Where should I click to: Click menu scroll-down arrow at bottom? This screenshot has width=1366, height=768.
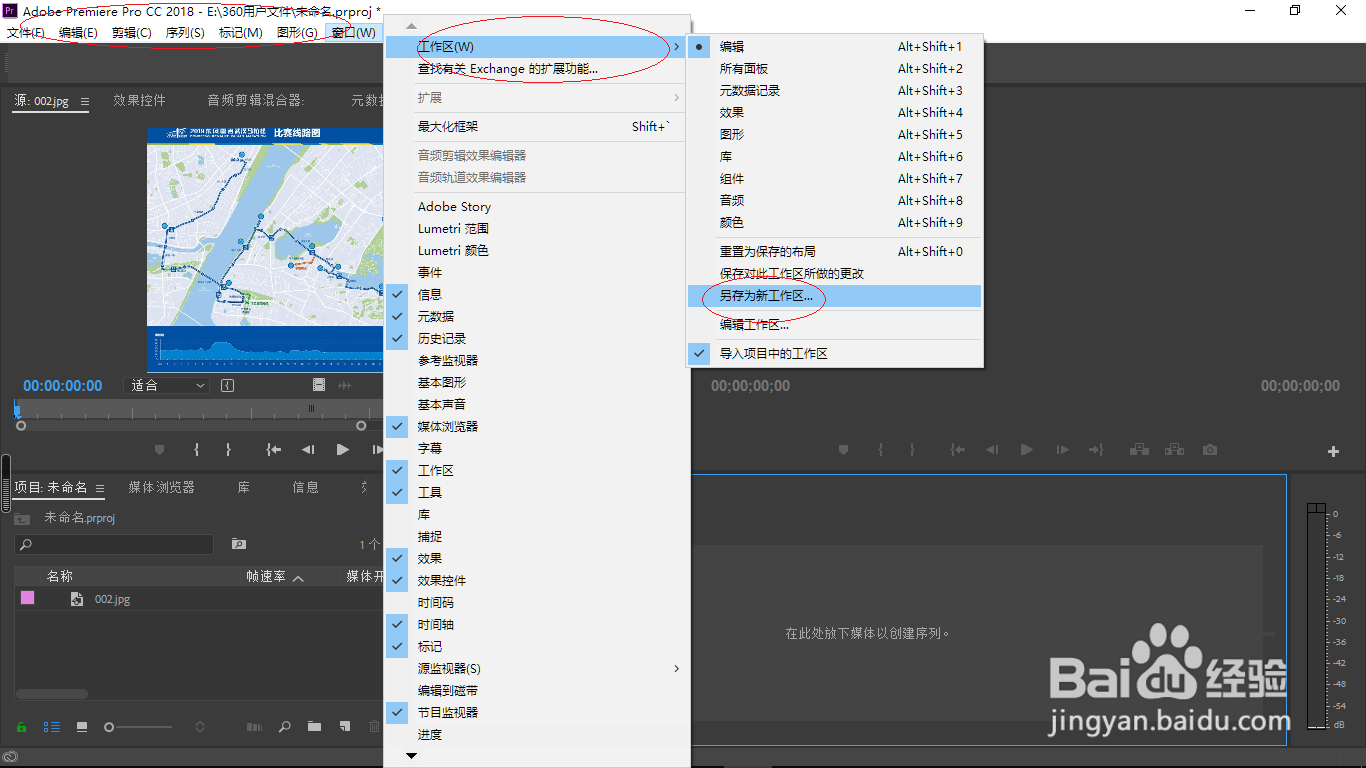pyautogui.click(x=412, y=757)
